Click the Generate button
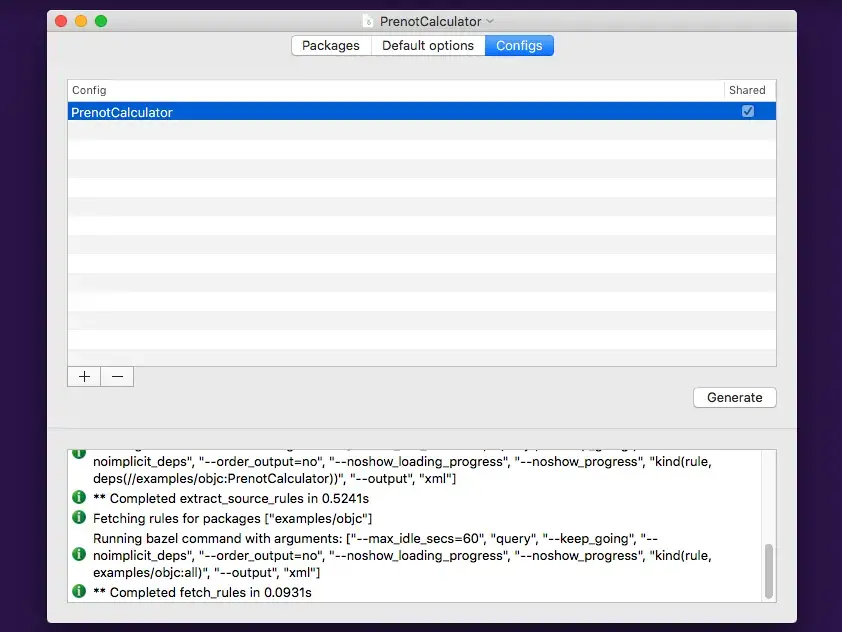Viewport: 842px width, 632px height. [735, 397]
